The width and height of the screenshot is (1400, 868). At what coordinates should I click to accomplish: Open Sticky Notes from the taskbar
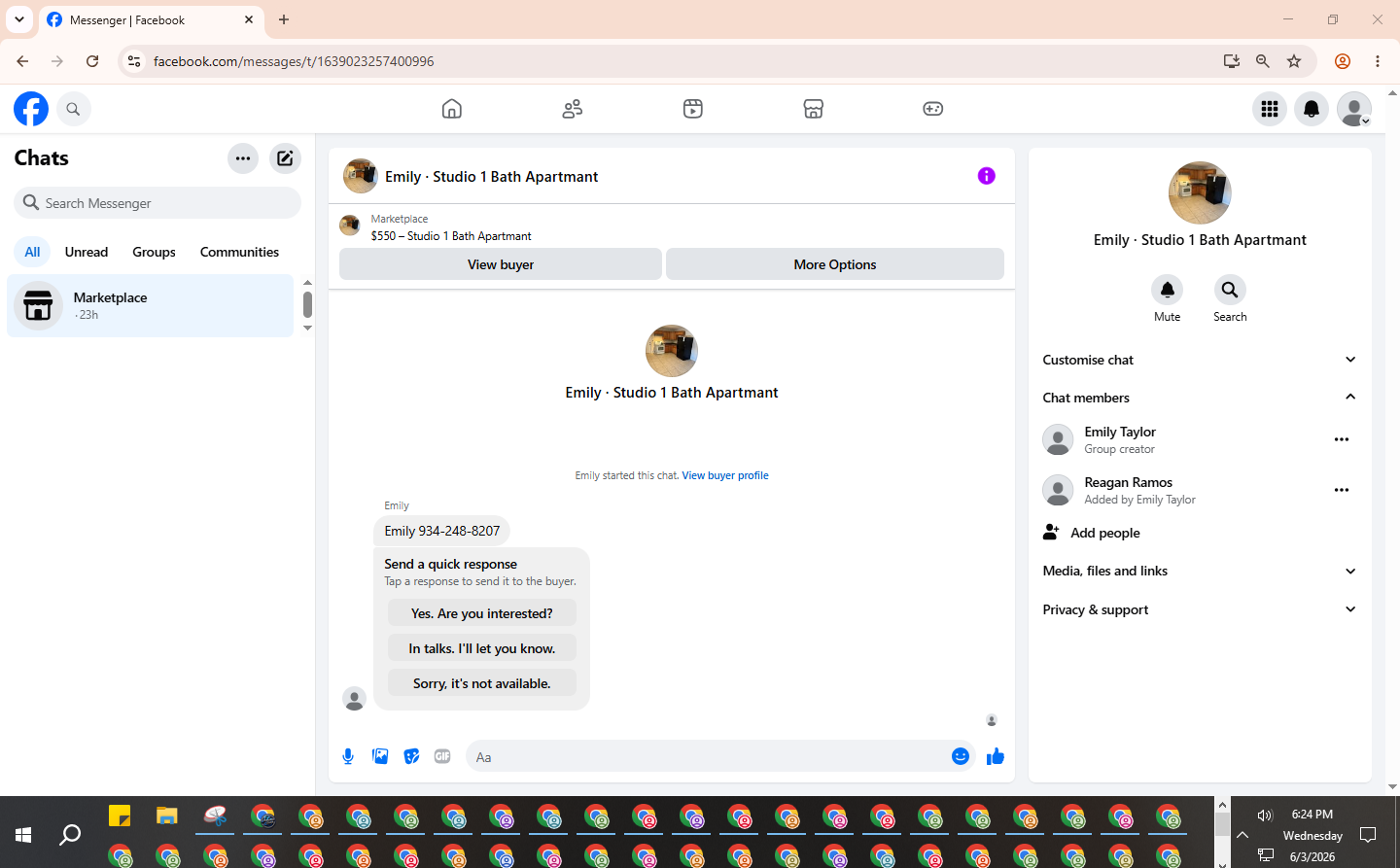click(x=120, y=816)
